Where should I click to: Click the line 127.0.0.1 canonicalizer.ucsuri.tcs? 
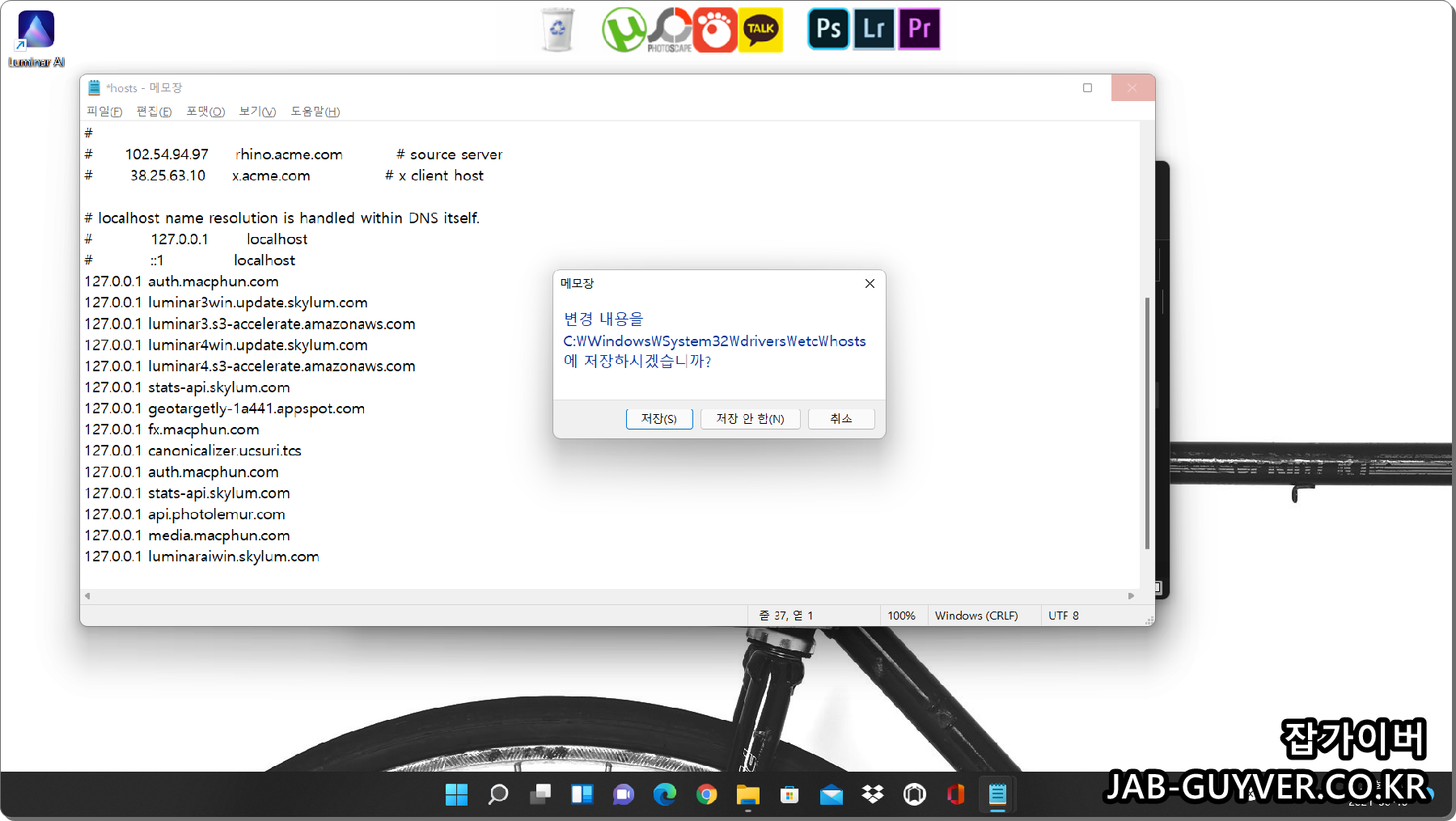[193, 451]
